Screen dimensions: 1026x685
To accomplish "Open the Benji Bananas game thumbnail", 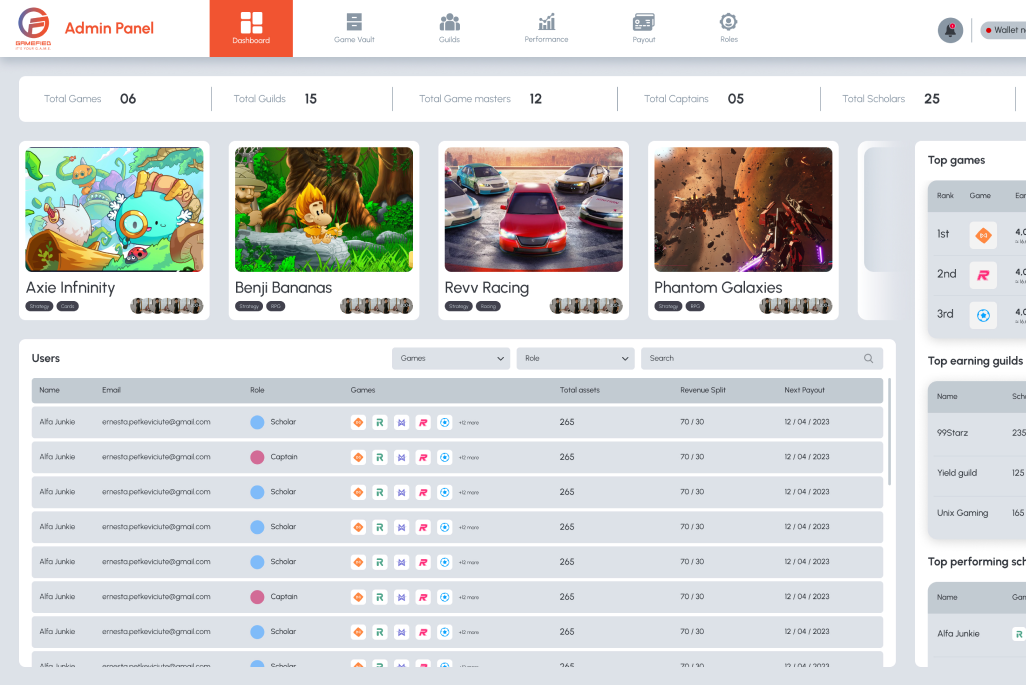I will tap(324, 209).
